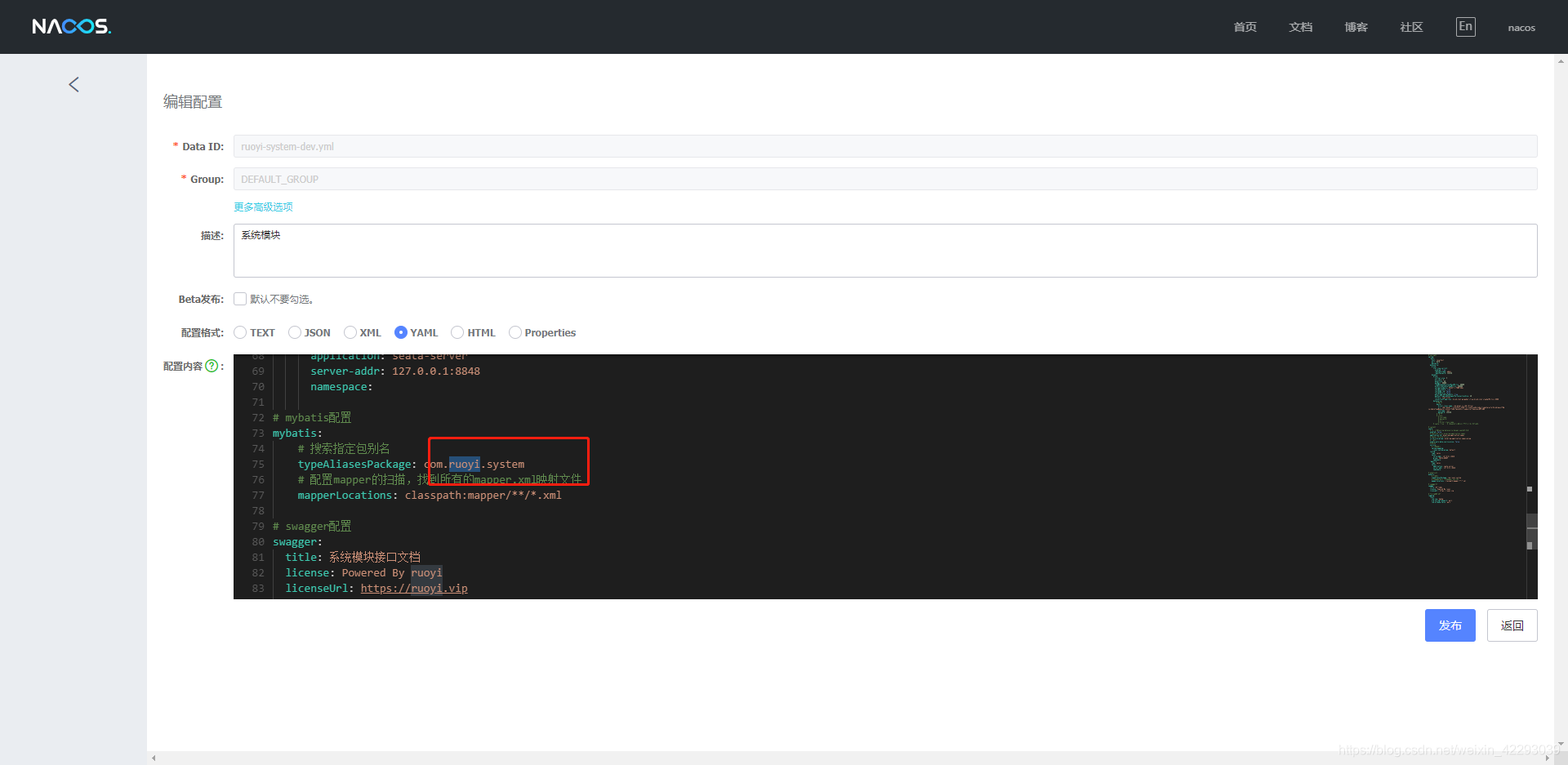The image size is (1568, 765).
Task: Click the page vertical scrollbar
Action: (1561, 402)
